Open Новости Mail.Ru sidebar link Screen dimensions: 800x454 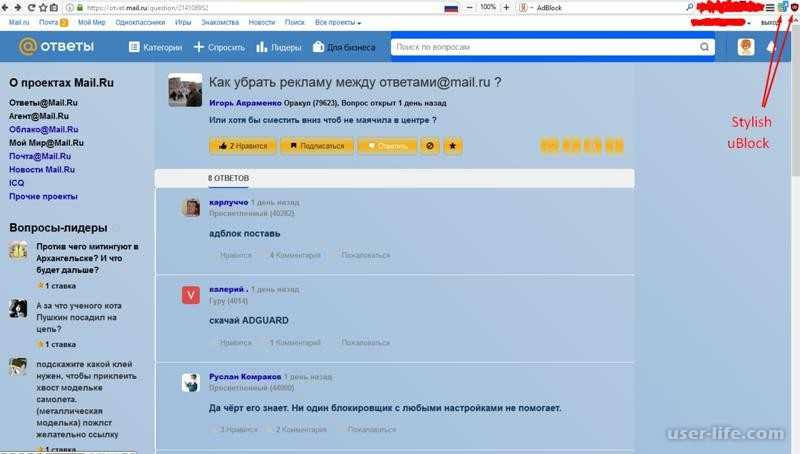pos(42,169)
